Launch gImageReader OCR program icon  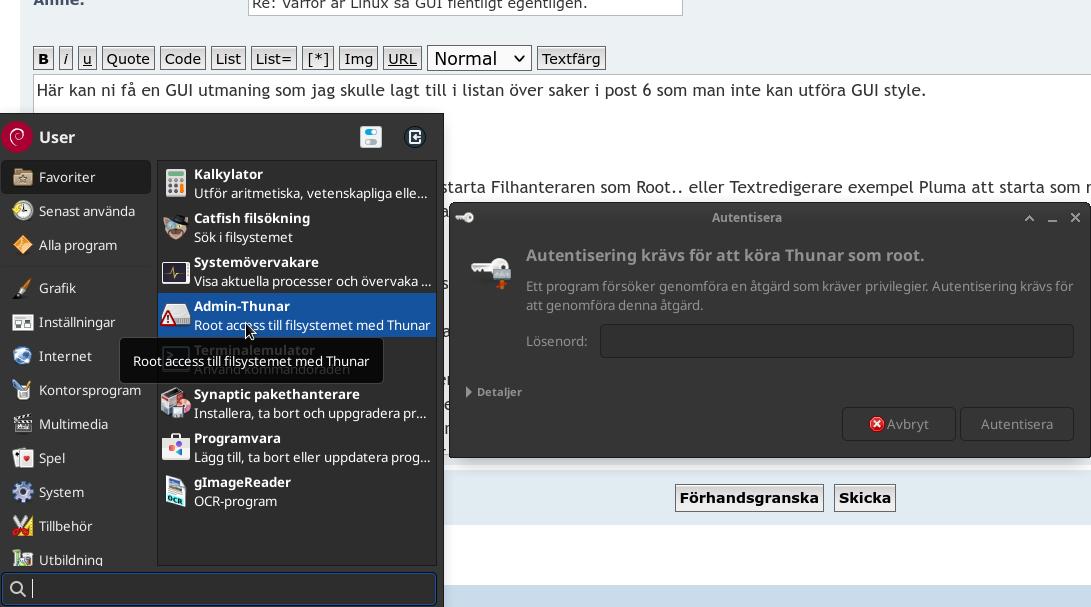(x=175, y=491)
